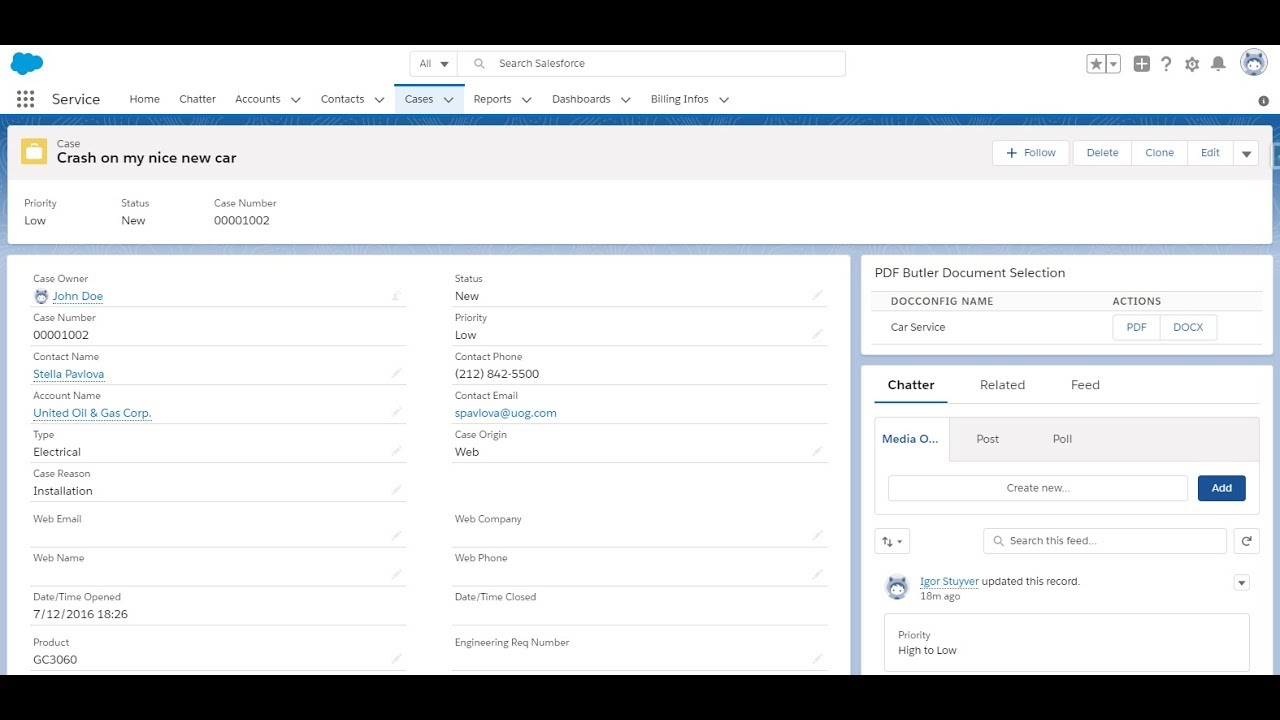Image resolution: width=1280 pixels, height=720 pixels.
Task: Edit Product field pencil icon
Action: point(396,658)
